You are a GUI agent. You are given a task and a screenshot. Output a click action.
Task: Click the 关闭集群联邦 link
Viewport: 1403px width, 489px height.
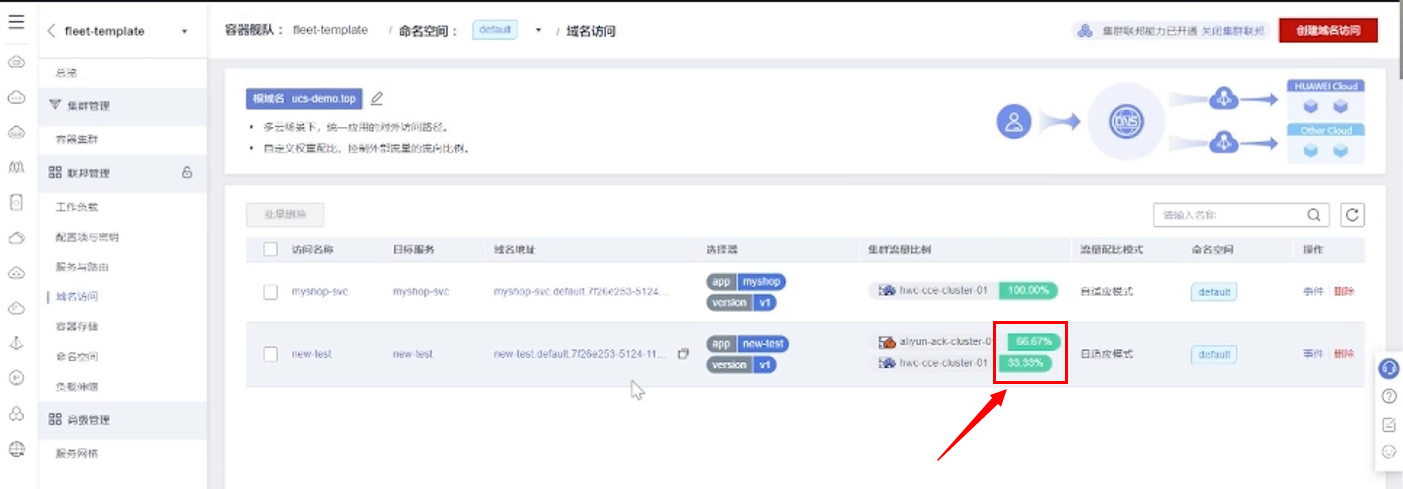[x=1232, y=31]
